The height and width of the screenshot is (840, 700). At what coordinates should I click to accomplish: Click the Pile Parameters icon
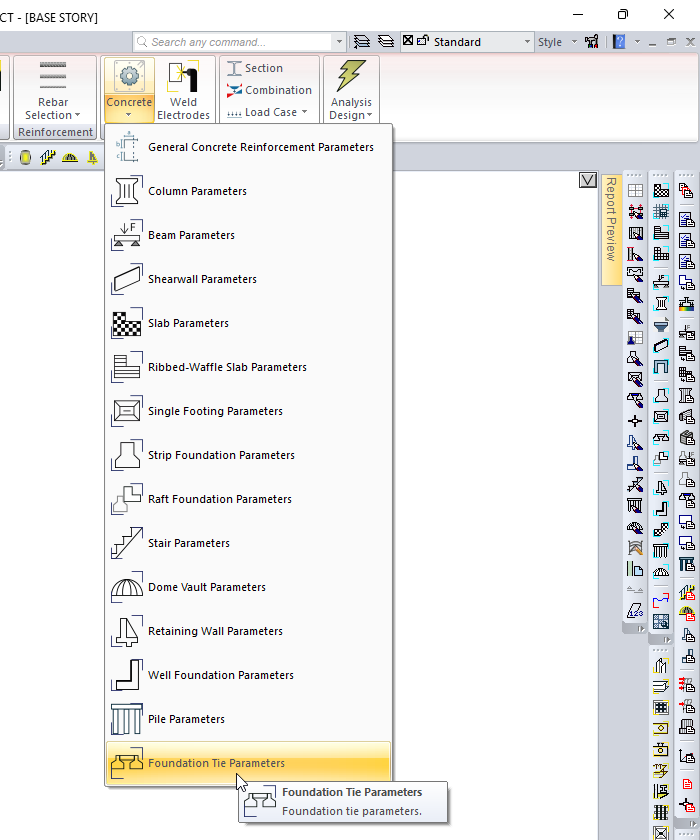pos(126,719)
